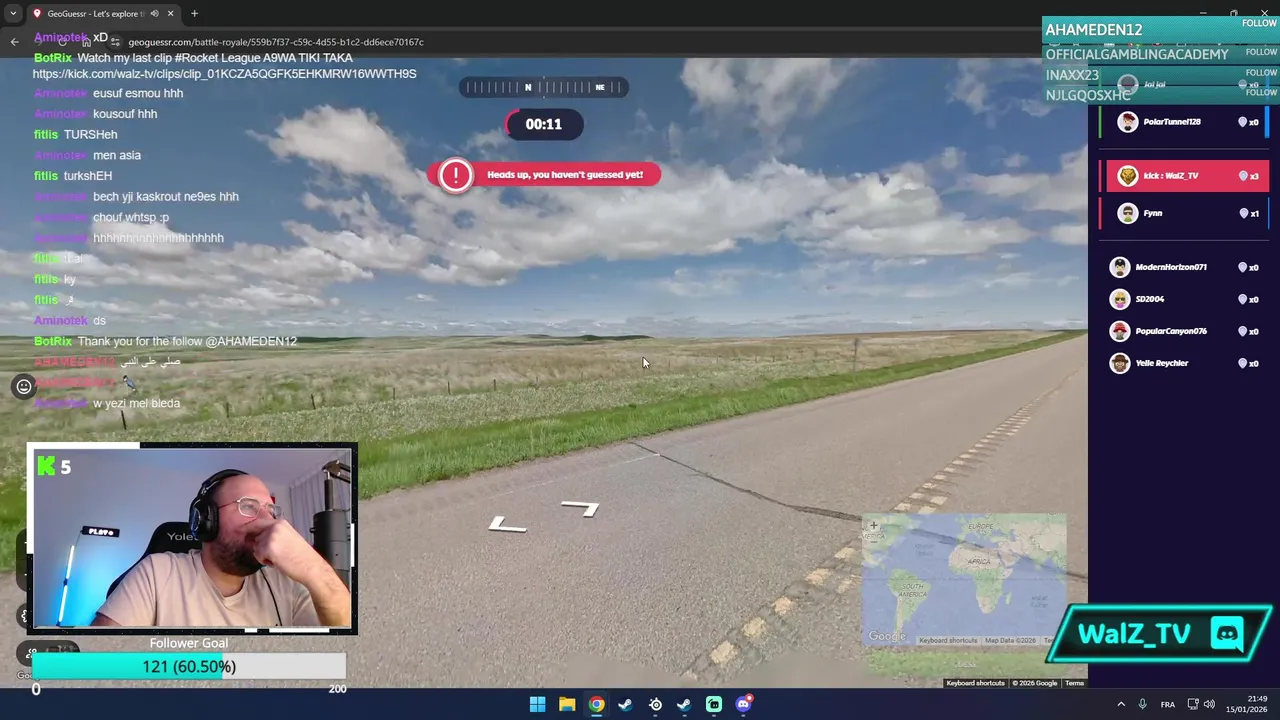Select player ModernHorizon071
The height and width of the screenshot is (720, 1280).
1186,267
